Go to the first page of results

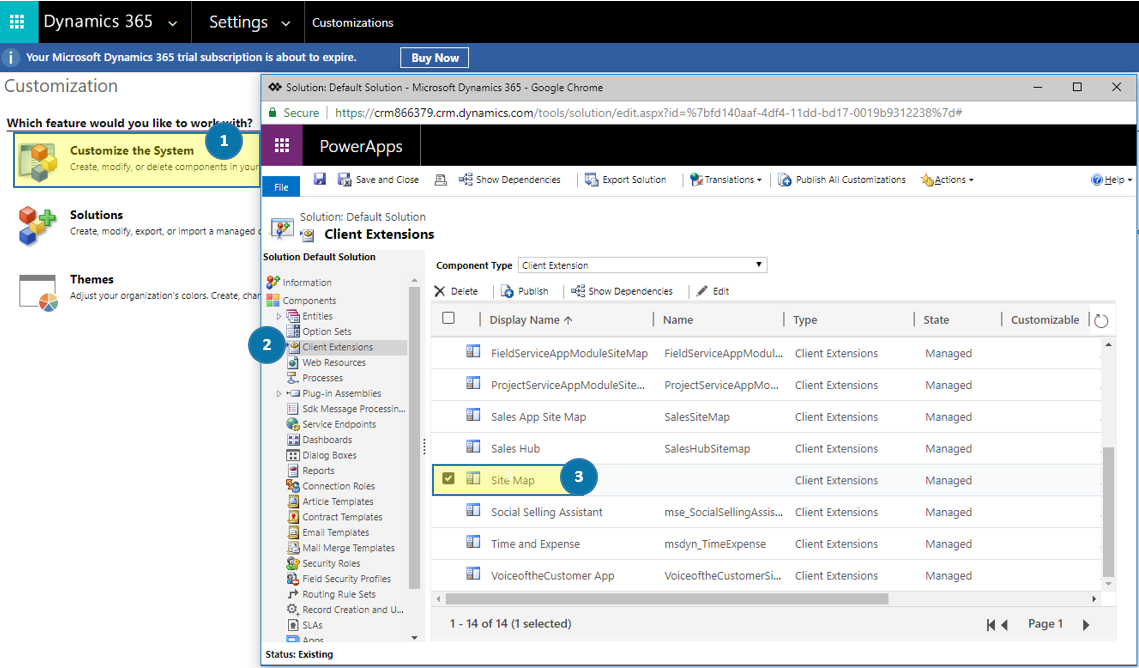coord(991,624)
